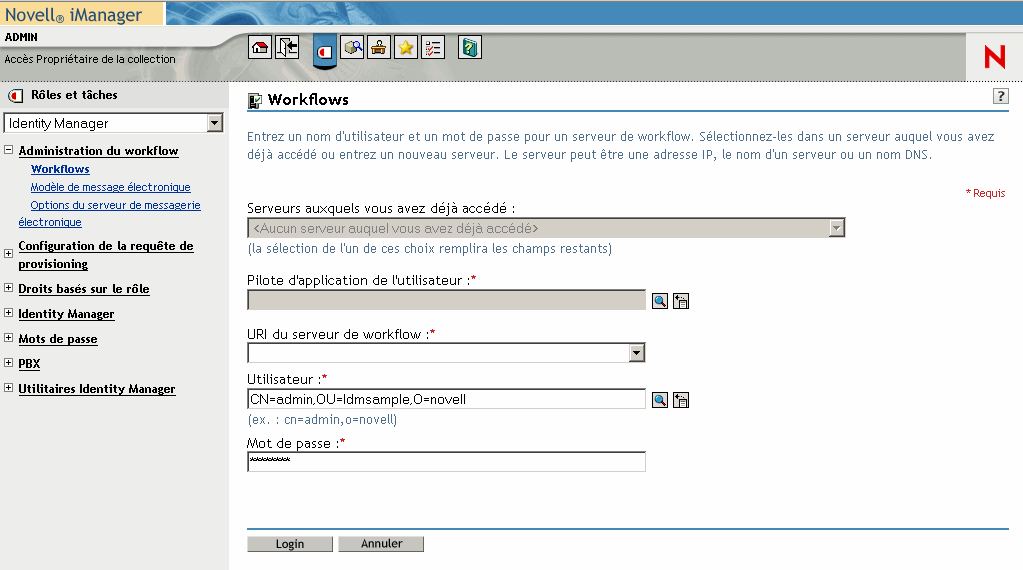Open the Preferences checklist icon
The image size is (1023, 570).
pos(433,48)
